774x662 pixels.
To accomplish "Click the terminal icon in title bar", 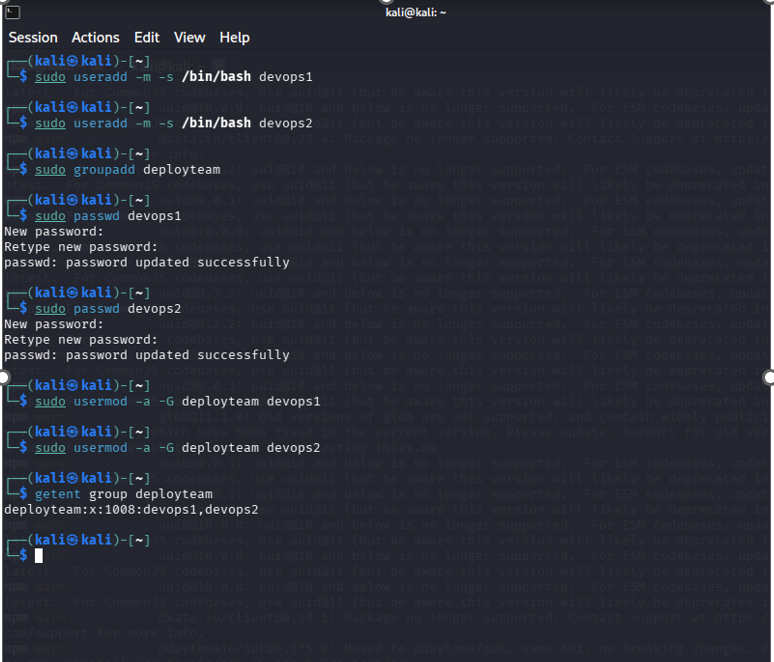I will coord(12,12).
